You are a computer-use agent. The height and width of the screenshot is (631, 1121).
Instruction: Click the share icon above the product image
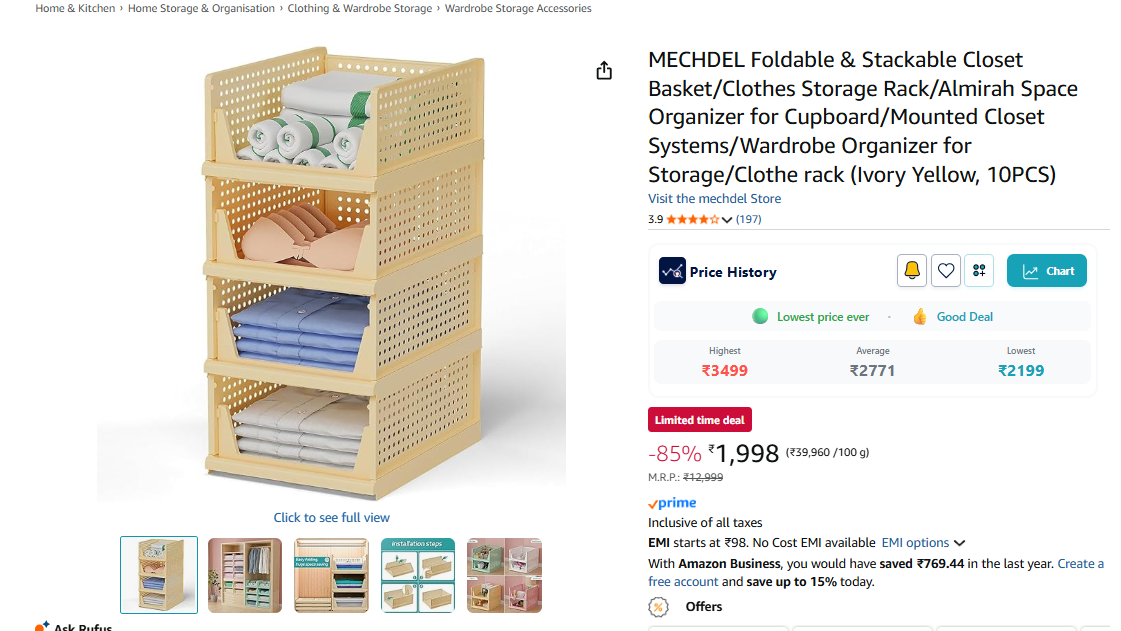point(604,70)
